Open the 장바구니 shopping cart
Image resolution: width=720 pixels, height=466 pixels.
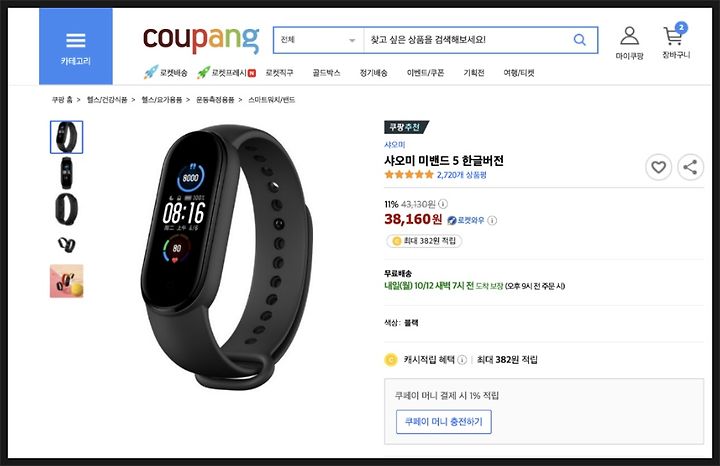pos(675,42)
